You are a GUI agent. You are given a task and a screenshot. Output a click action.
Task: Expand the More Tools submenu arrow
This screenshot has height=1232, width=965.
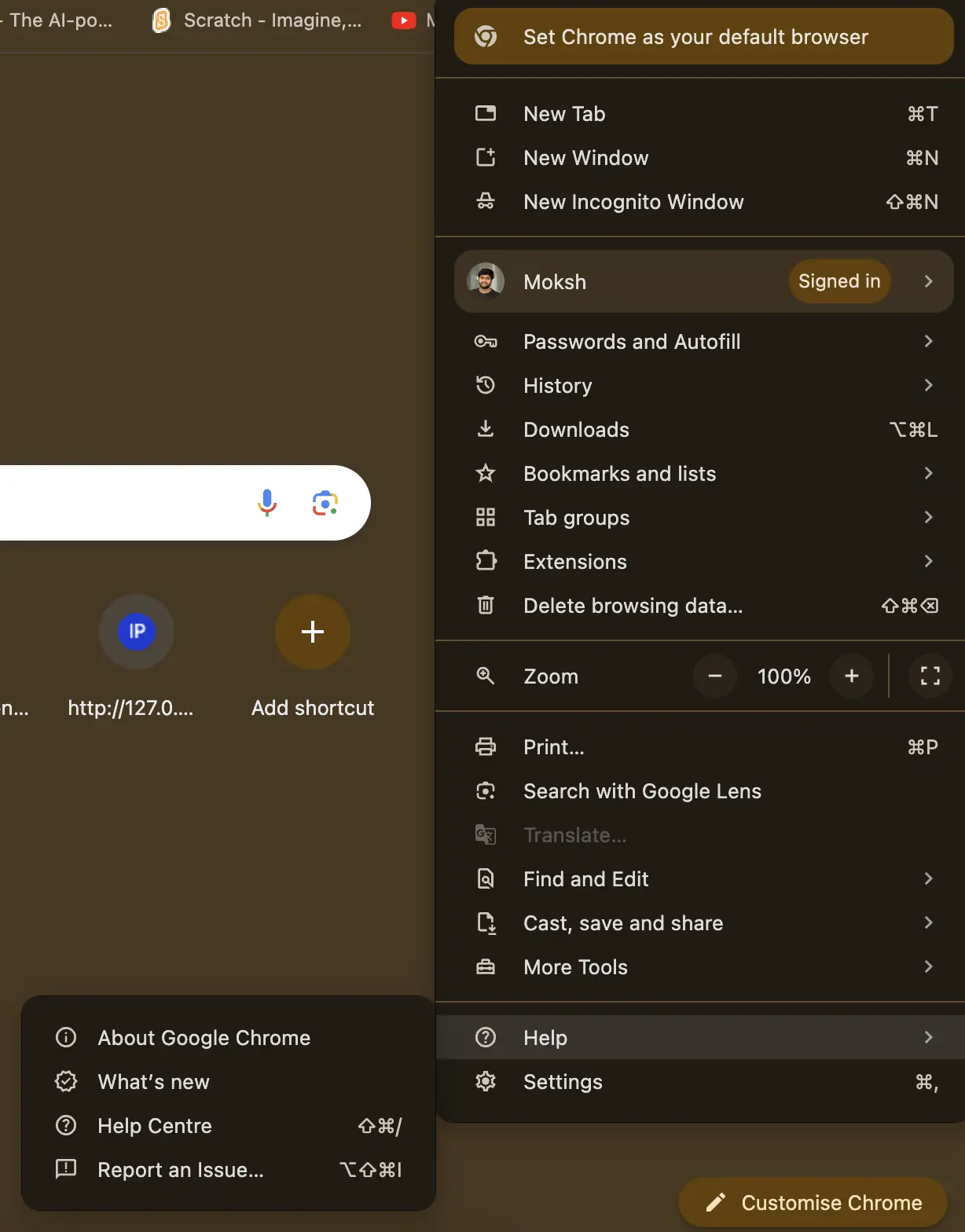(x=928, y=966)
